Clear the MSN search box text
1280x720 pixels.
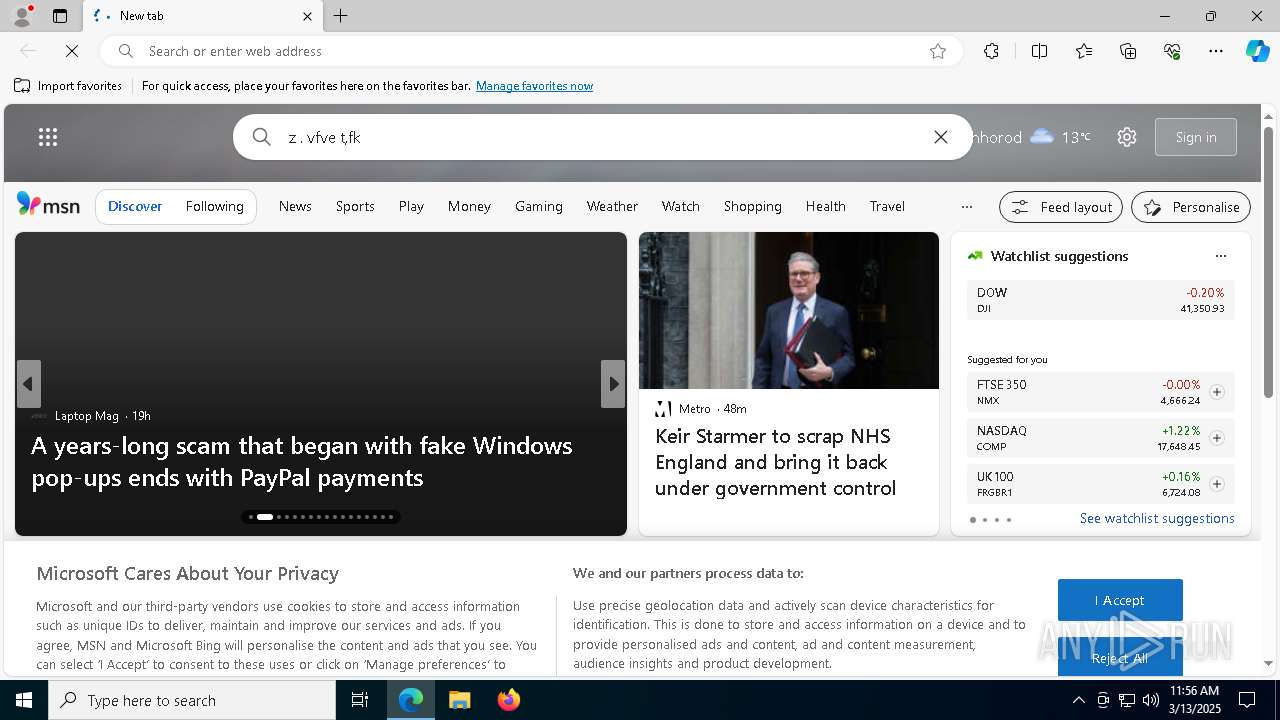(941, 137)
